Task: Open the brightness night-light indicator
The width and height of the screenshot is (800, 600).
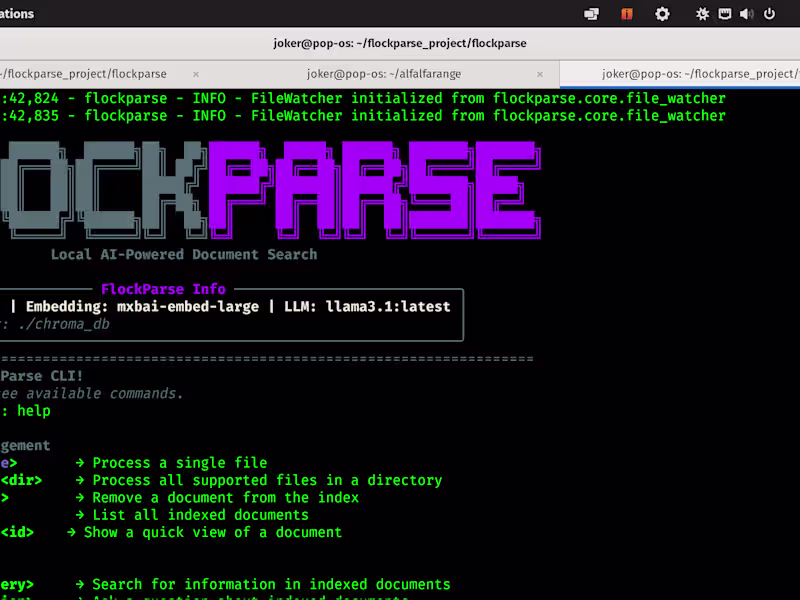Action: [702, 14]
